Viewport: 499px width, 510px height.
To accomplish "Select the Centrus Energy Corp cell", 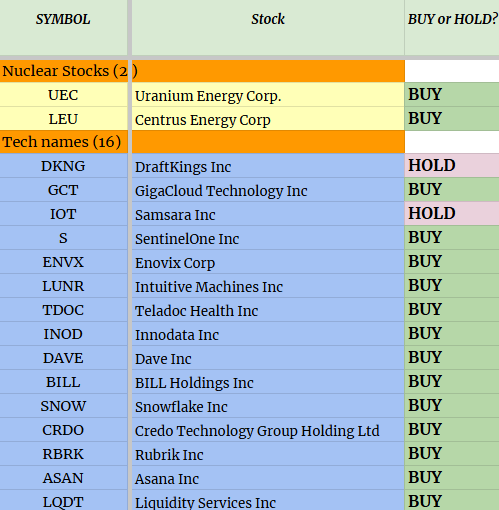I will (268, 119).
